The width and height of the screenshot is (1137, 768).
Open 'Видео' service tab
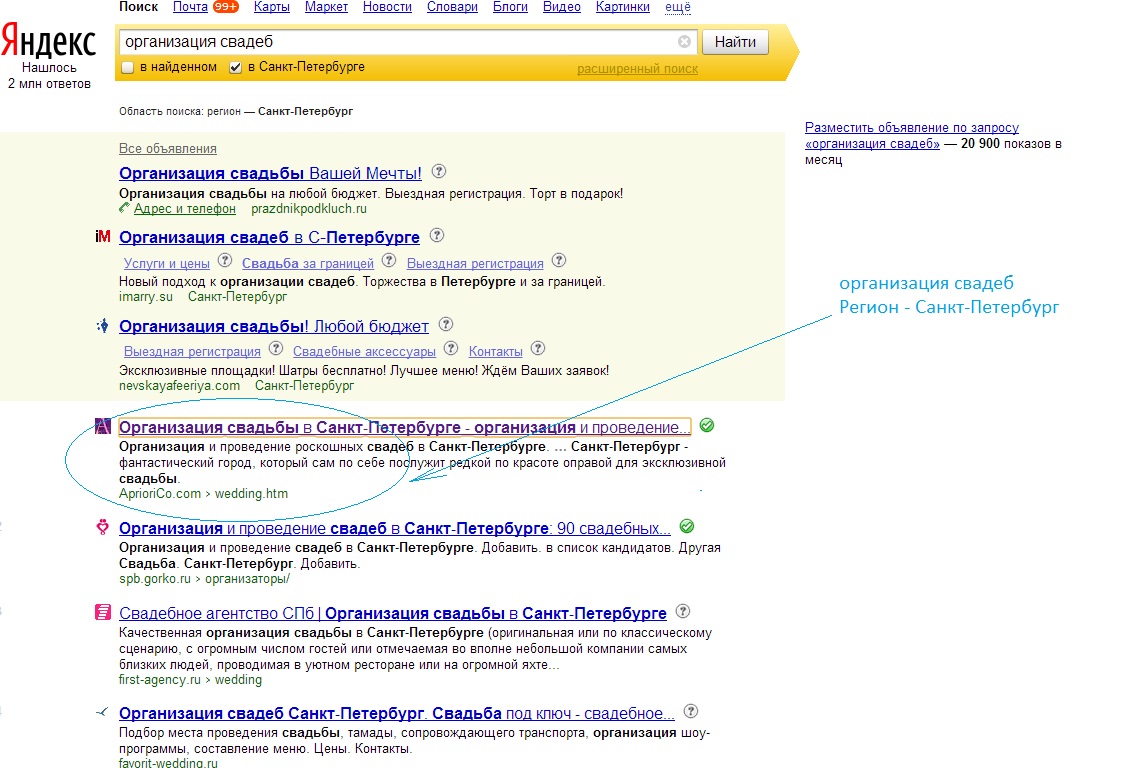point(562,7)
